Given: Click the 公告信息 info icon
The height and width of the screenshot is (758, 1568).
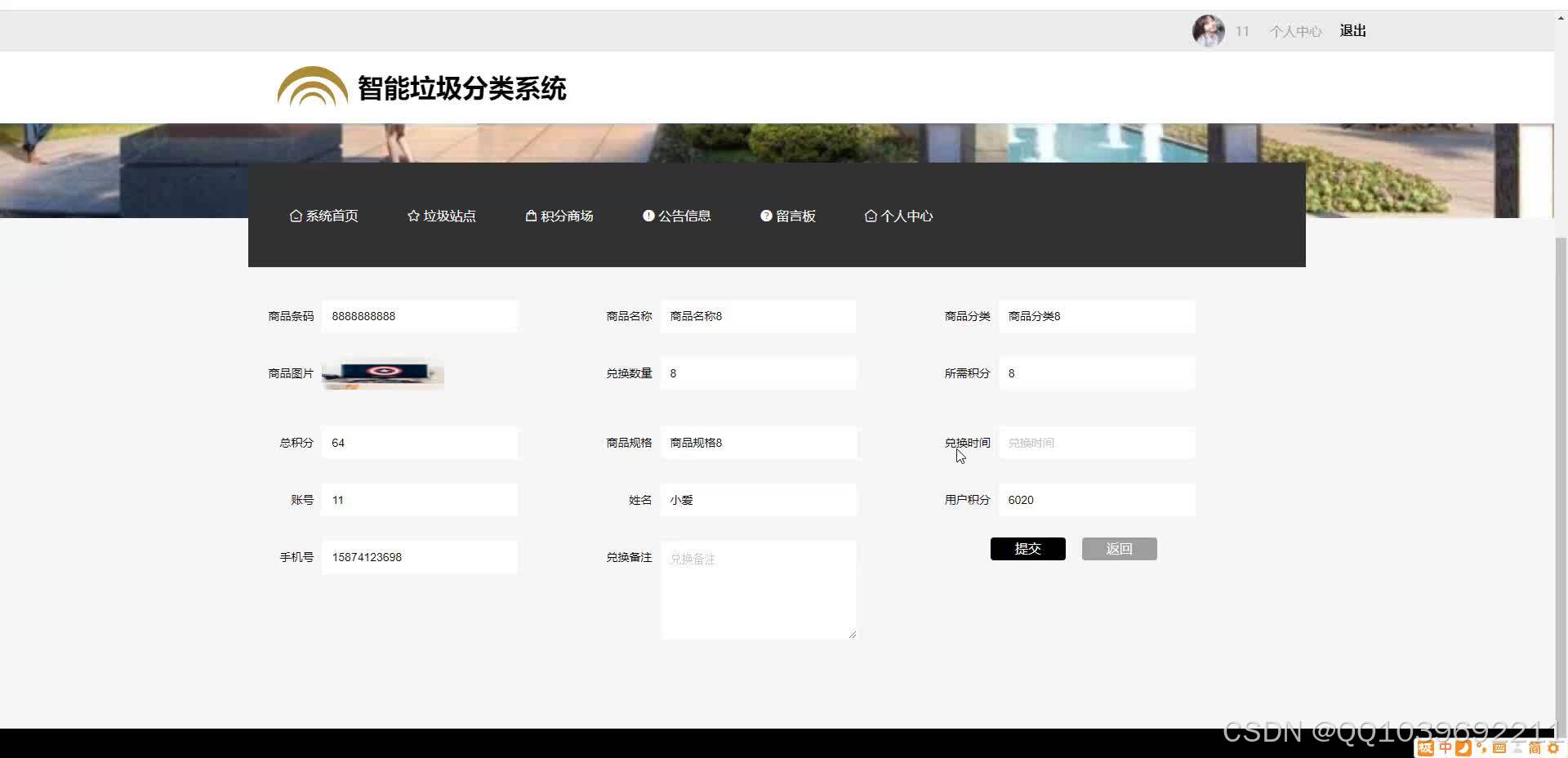Looking at the screenshot, I should [648, 216].
